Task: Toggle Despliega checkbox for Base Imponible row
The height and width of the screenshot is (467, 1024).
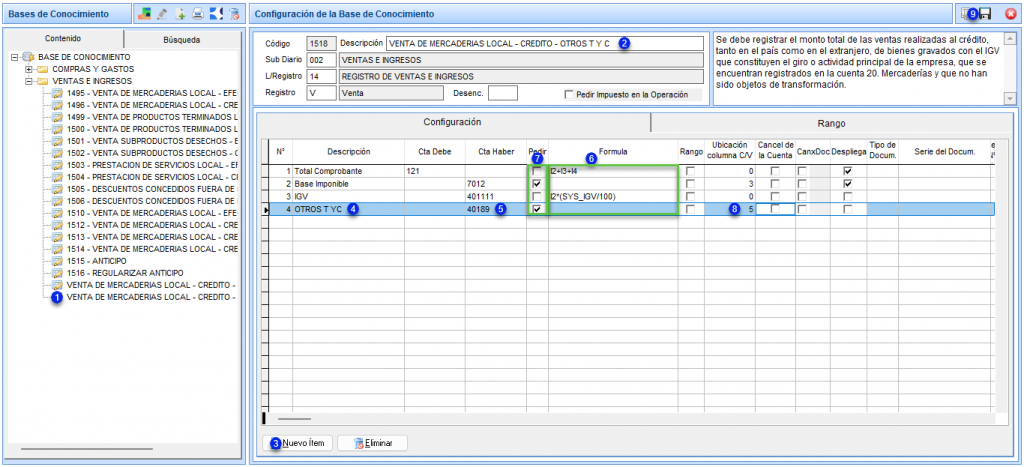Action: point(848,184)
